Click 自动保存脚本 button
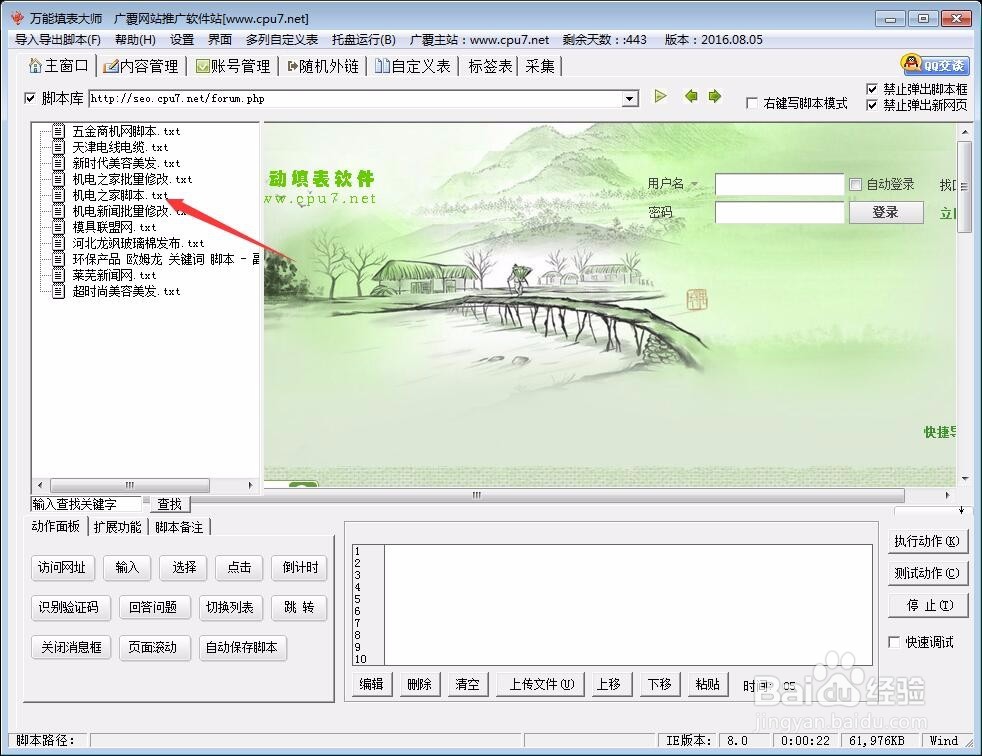 pos(242,648)
